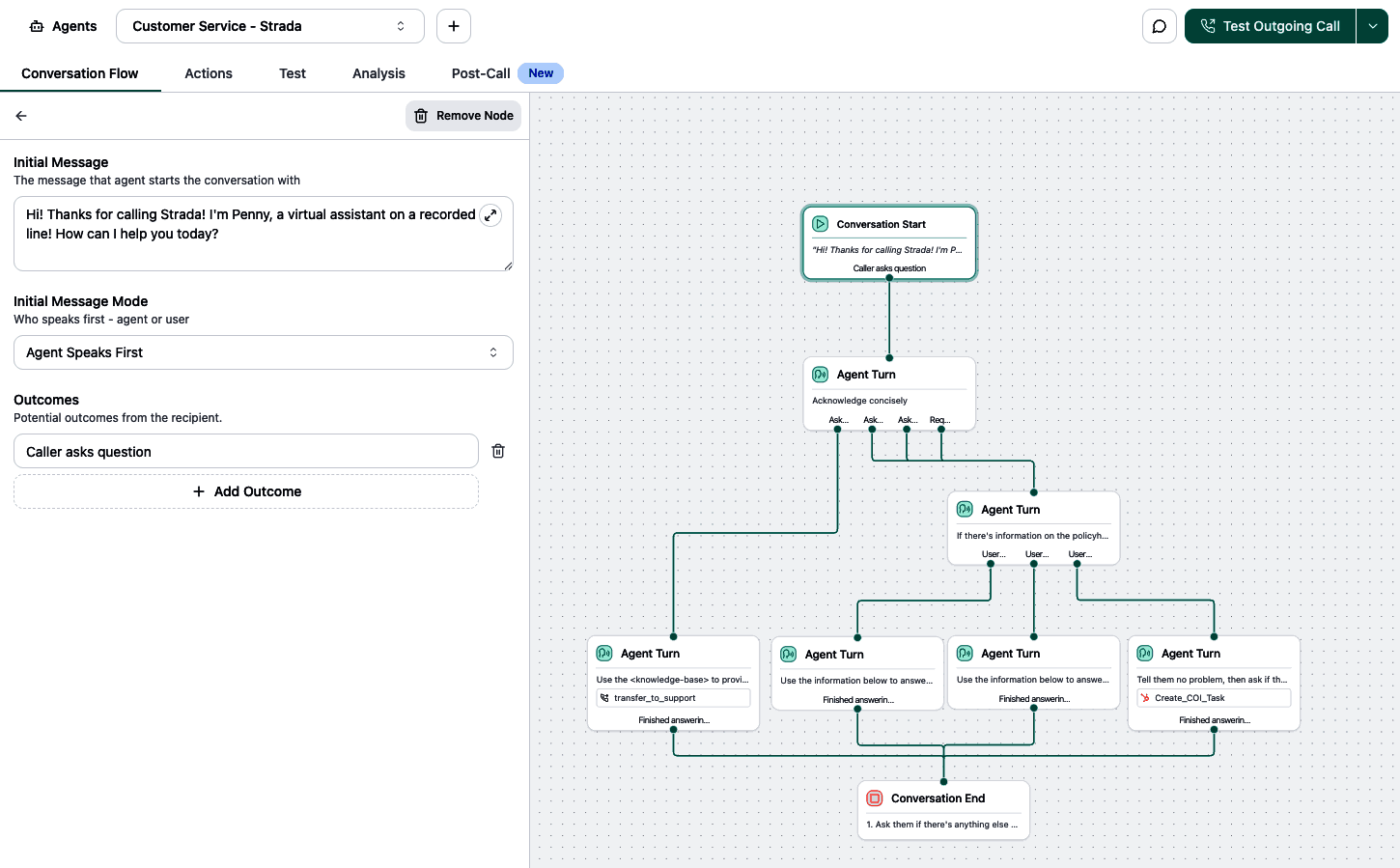Switch to the Analysis tab

(x=378, y=73)
